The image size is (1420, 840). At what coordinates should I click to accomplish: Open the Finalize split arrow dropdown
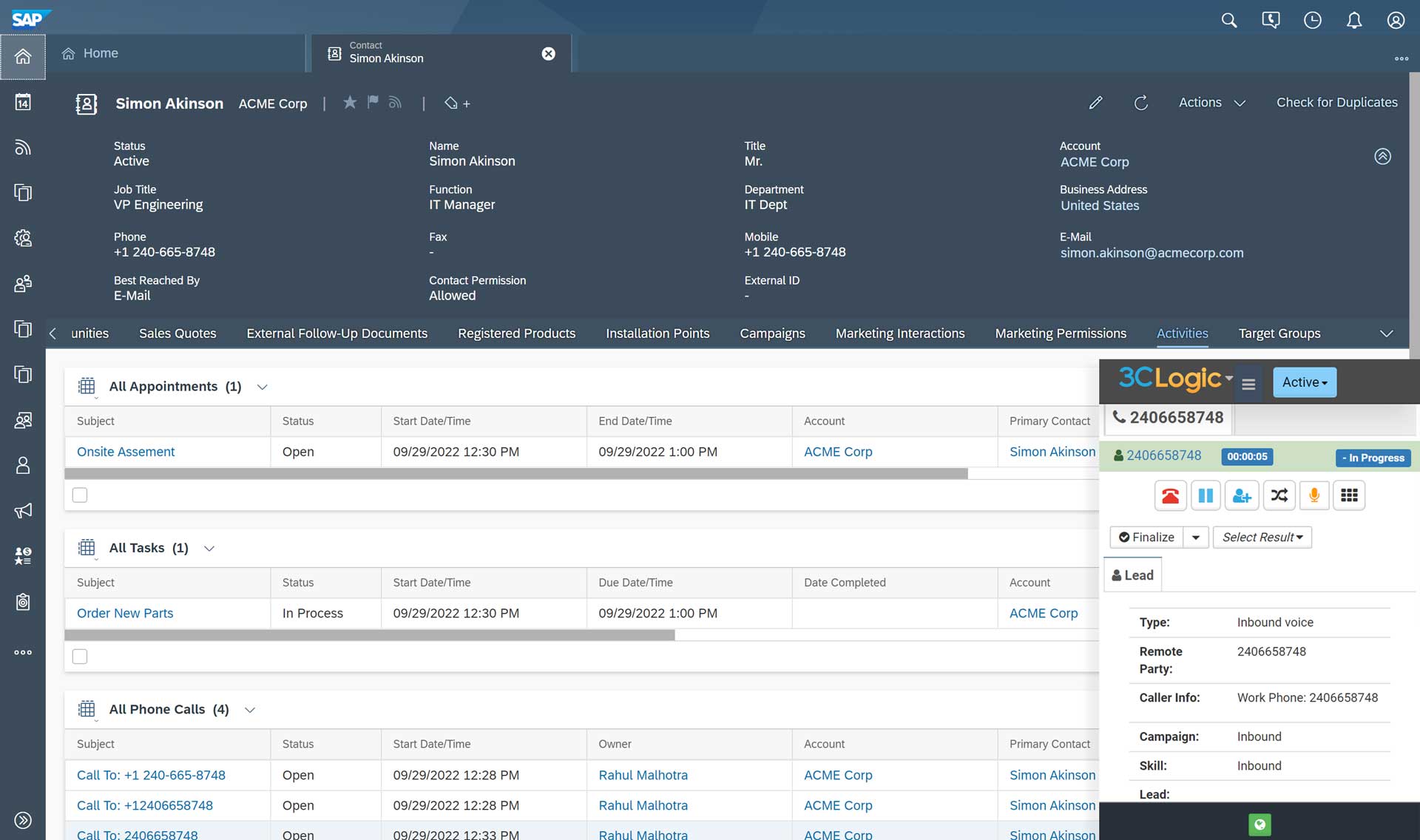click(1196, 537)
